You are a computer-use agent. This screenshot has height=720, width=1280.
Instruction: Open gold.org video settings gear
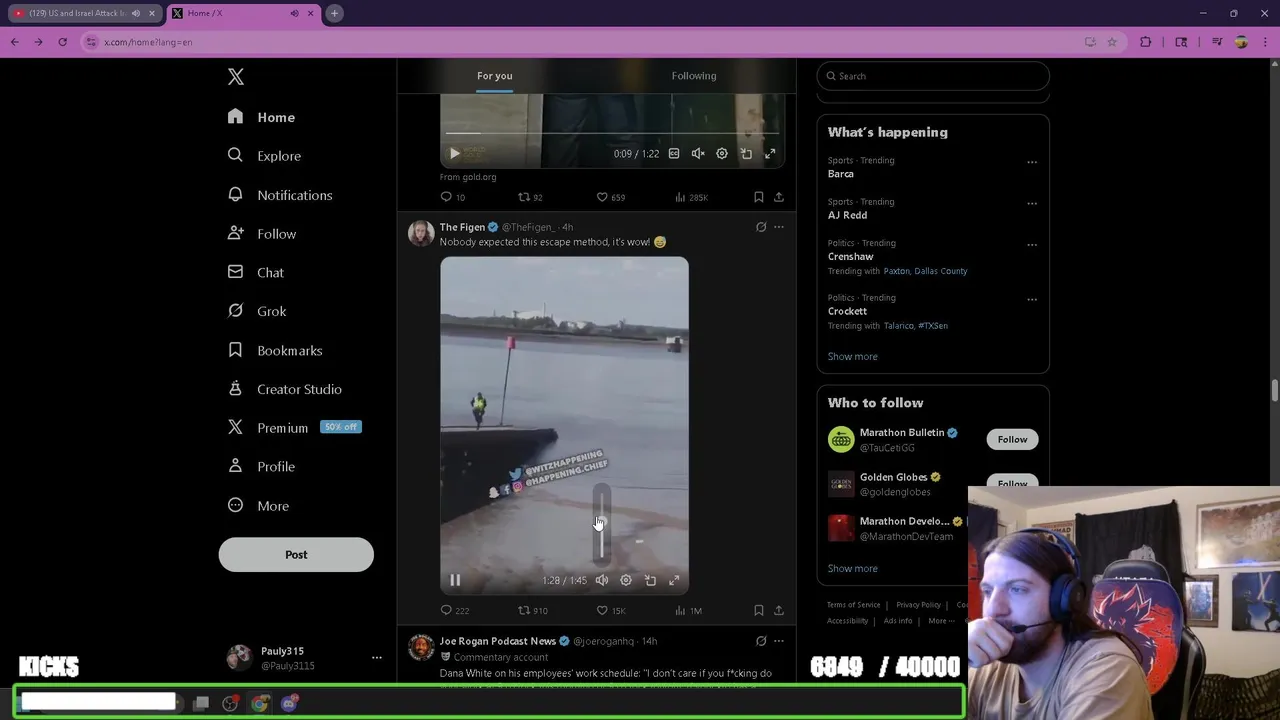(722, 154)
